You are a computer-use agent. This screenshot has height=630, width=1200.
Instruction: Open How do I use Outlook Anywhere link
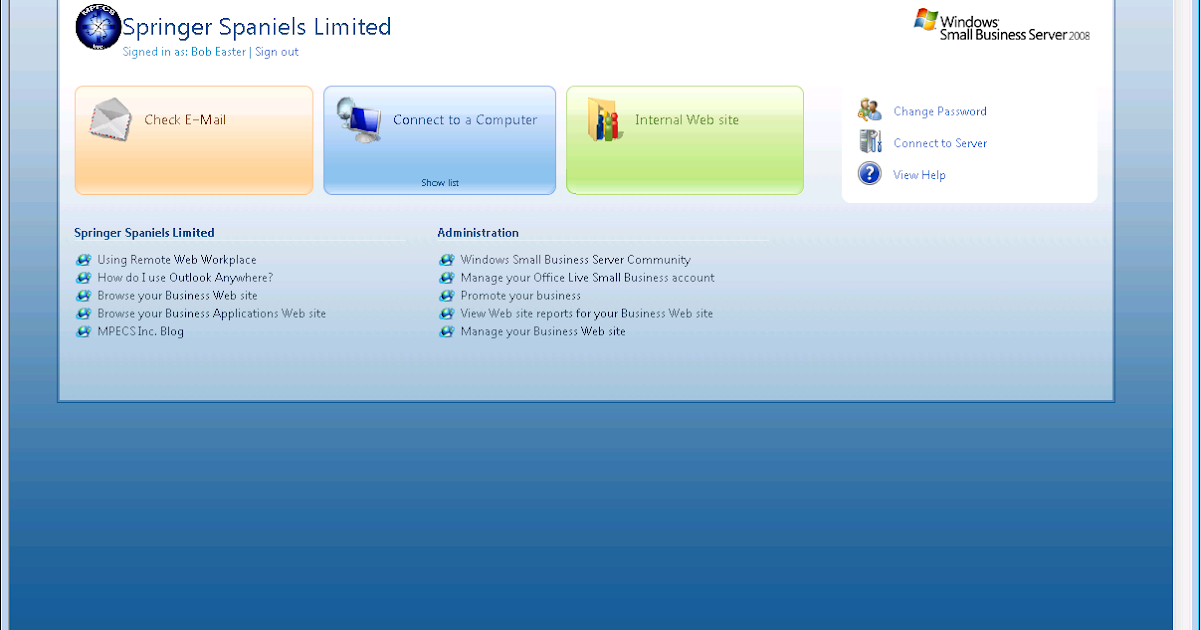pos(185,278)
